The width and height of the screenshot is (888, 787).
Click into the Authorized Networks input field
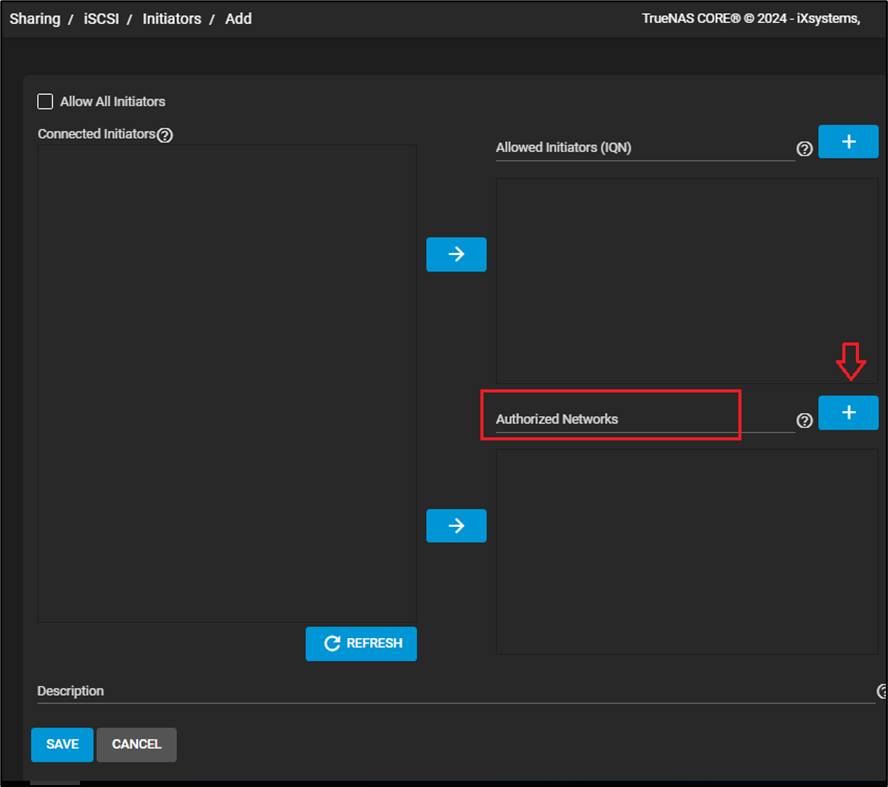644,419
